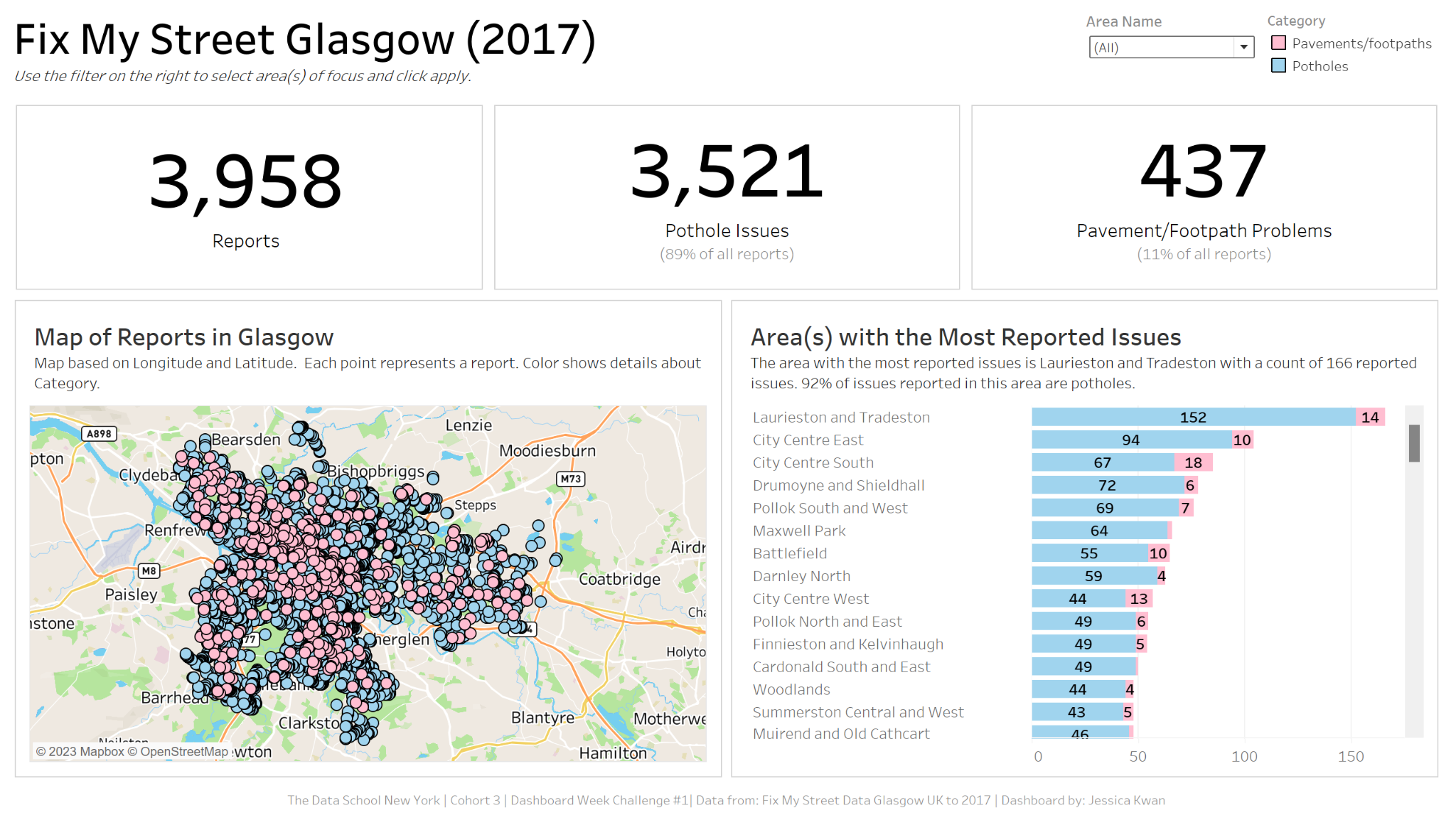Screen dimensions: 1456x813
Task: Click the A898 road marker on map
Action: (99, 434)
